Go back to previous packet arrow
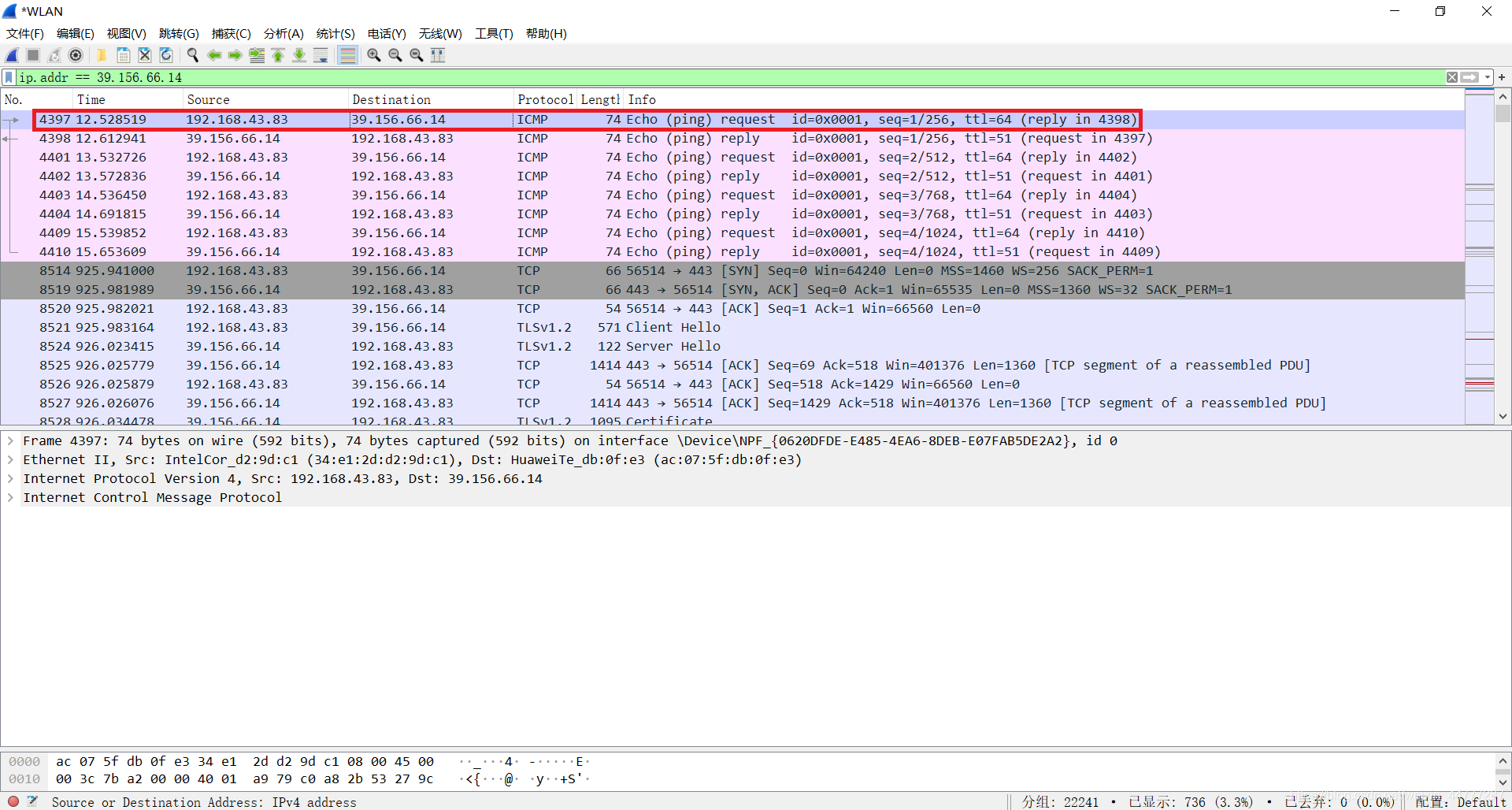This screenshot has width=1512, height=810. tap(213, 55)
